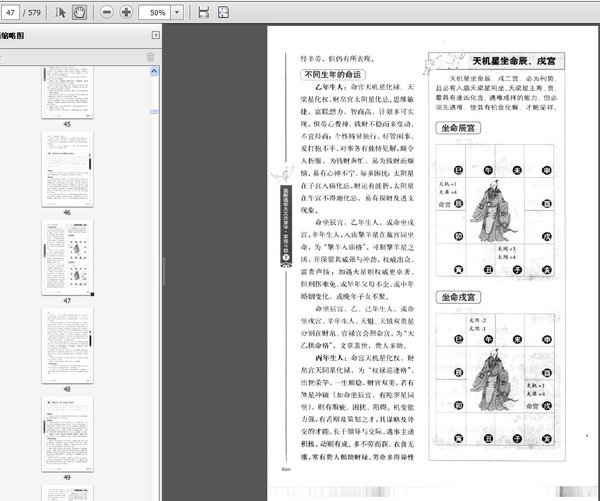
Task: Activate the Hand pan tool
Action: pos(79,13)
